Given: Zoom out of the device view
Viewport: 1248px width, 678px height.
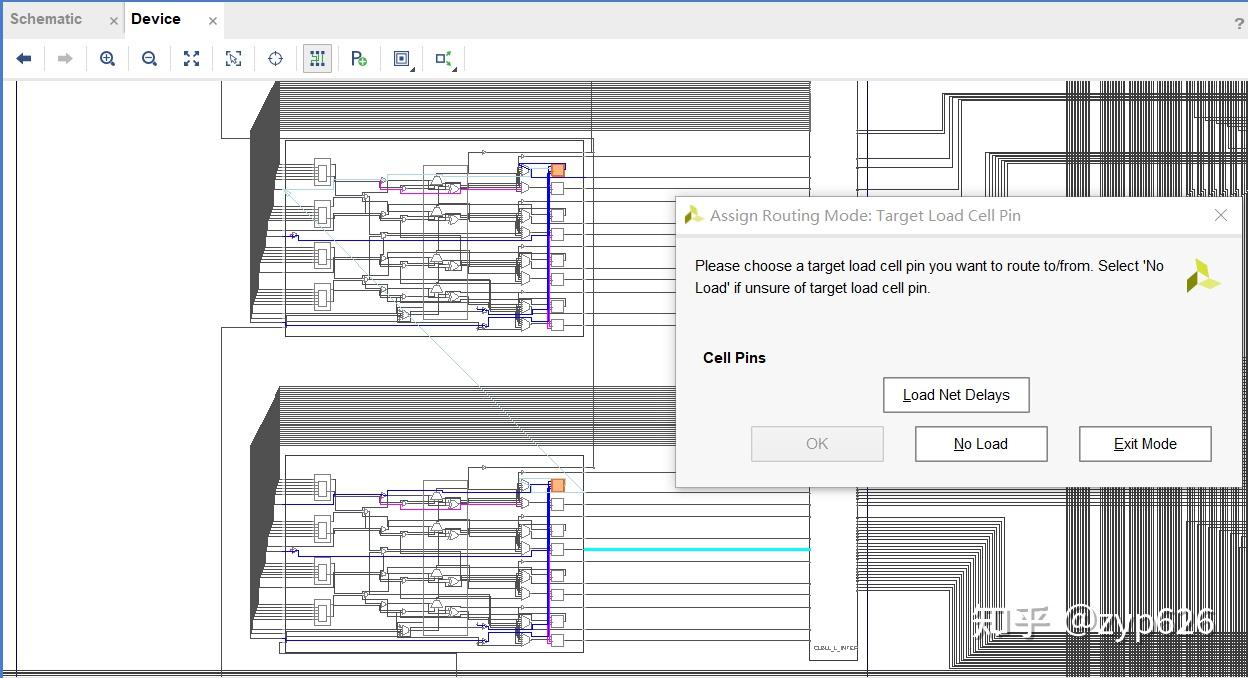Looking at the screenshot, I should [150, 59].
